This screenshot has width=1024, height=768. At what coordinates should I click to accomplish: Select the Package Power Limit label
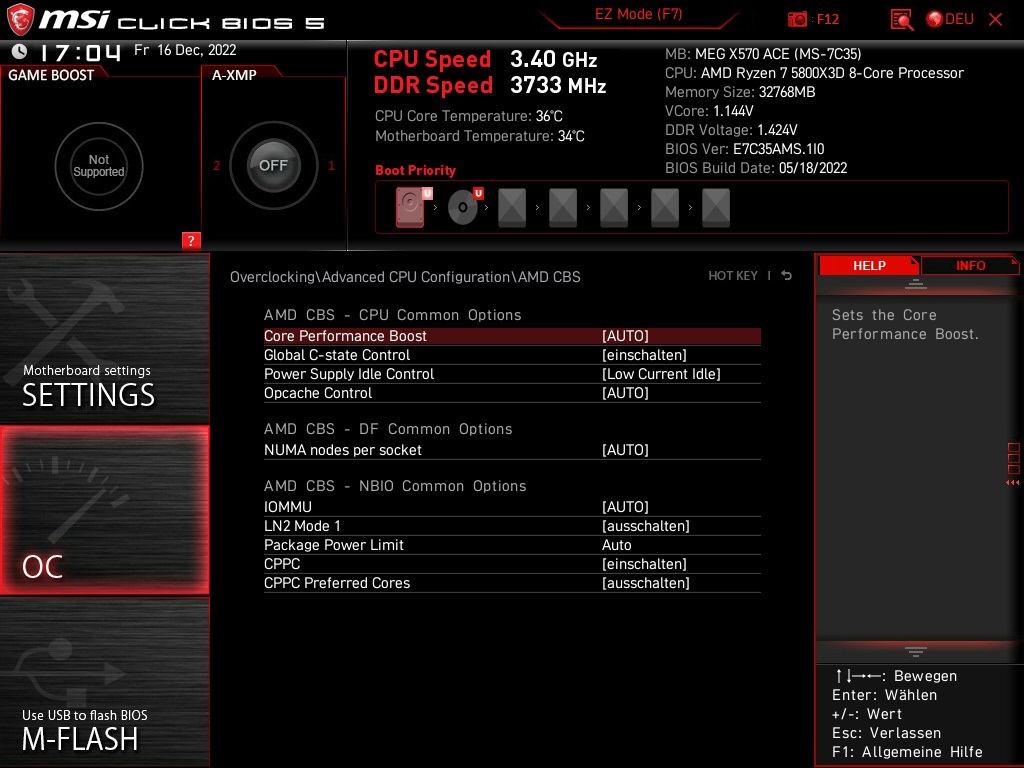tap(334, 545)
